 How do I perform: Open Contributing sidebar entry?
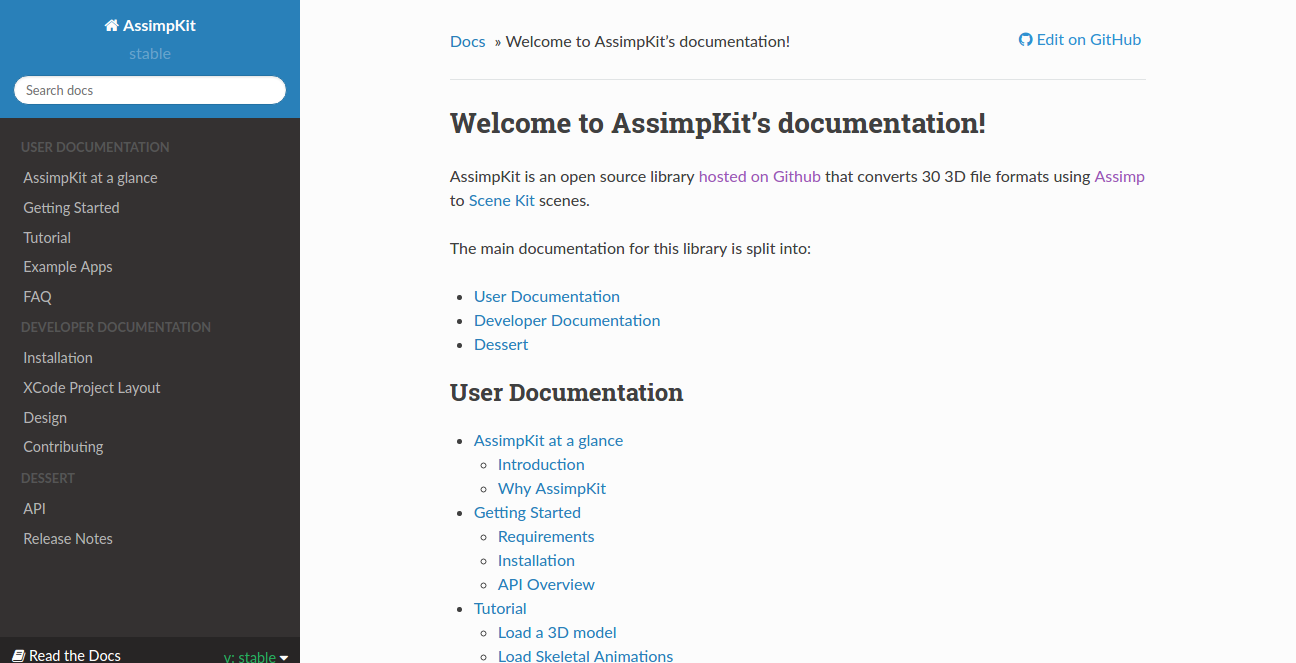(x=63, y=447)
